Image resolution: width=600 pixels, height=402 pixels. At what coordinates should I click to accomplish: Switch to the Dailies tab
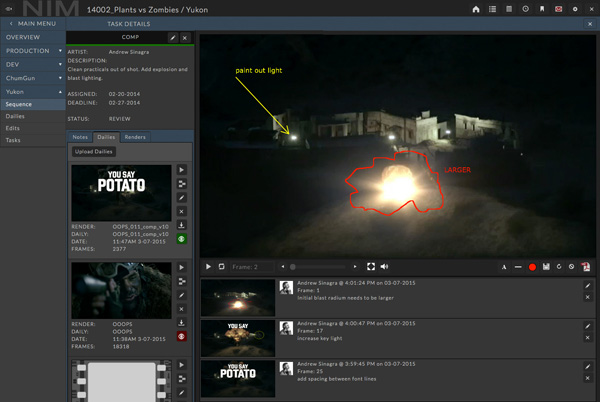106,137
